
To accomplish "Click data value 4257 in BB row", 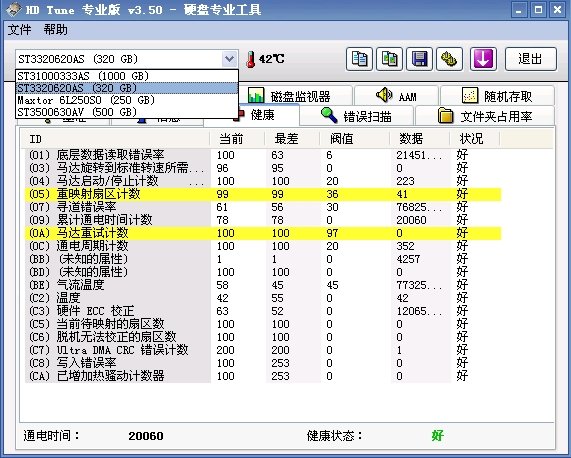I will pyautogui.click(x=408, y=259).
